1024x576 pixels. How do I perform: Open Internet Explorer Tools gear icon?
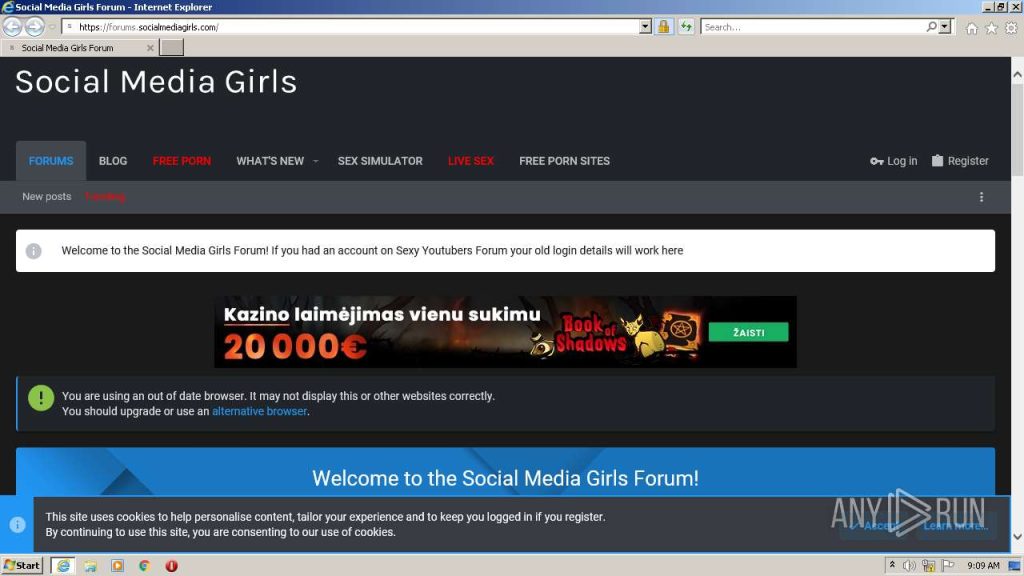1011,28
